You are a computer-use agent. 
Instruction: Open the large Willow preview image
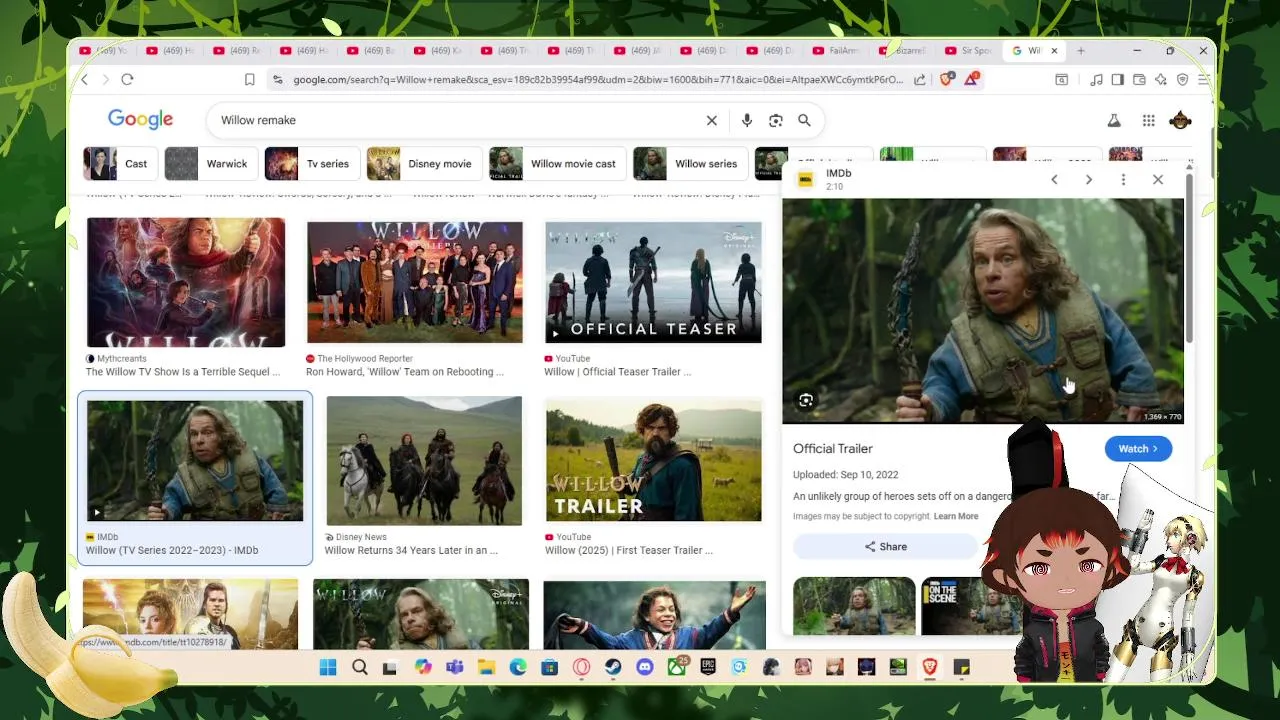(983, 311)
